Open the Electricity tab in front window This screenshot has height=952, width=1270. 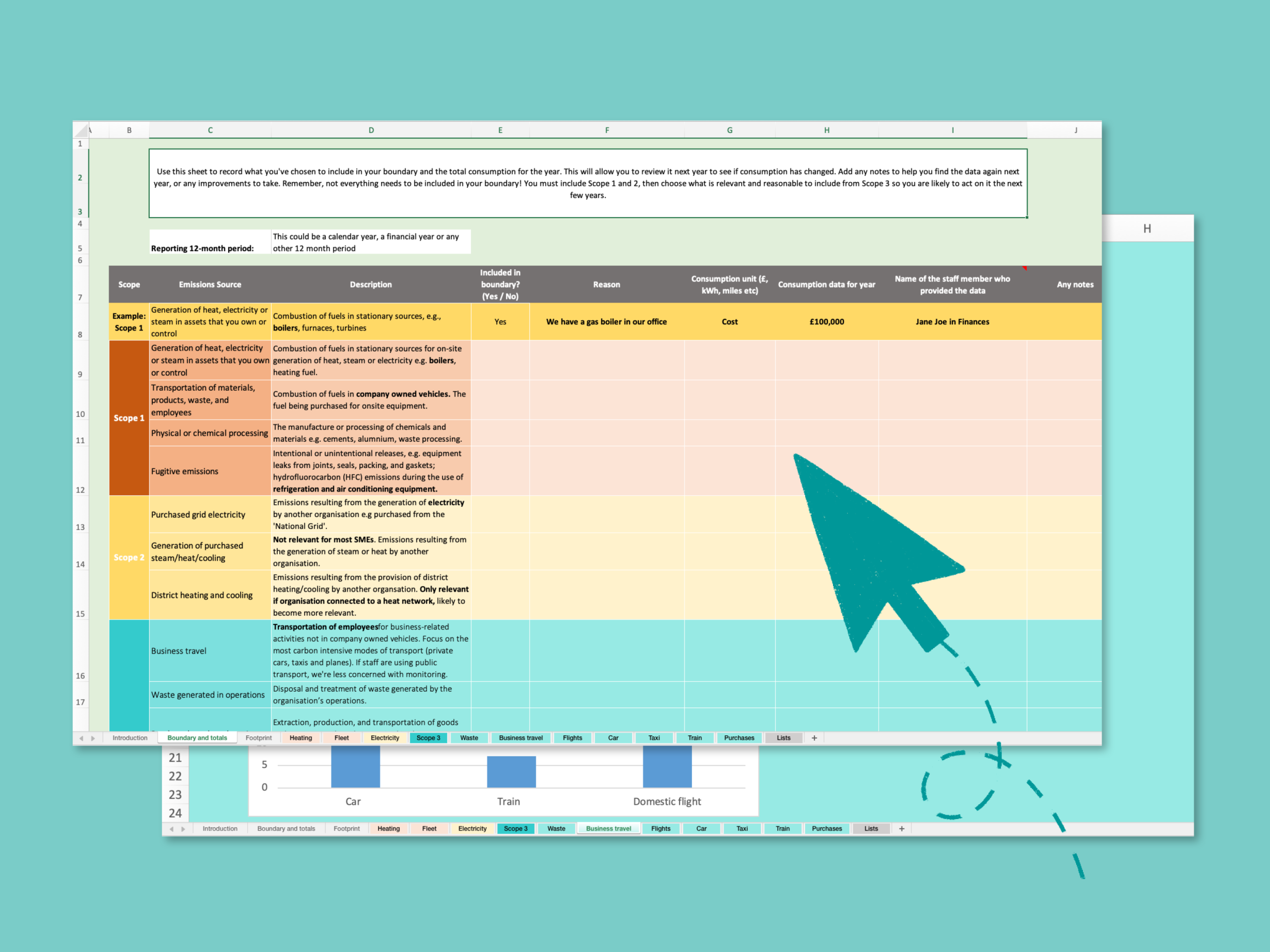point(384,738)
